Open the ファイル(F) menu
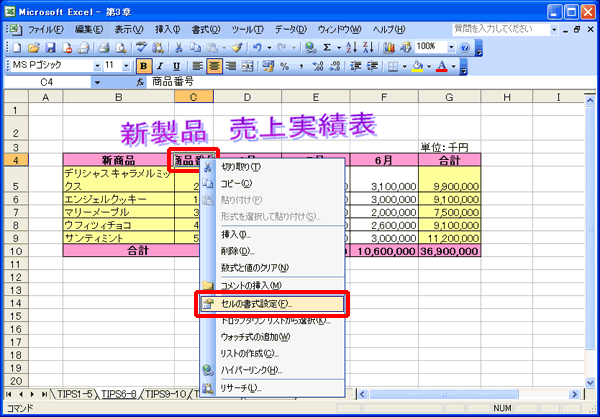The height and width of the screenshot is (417, 600). point(45,29)
